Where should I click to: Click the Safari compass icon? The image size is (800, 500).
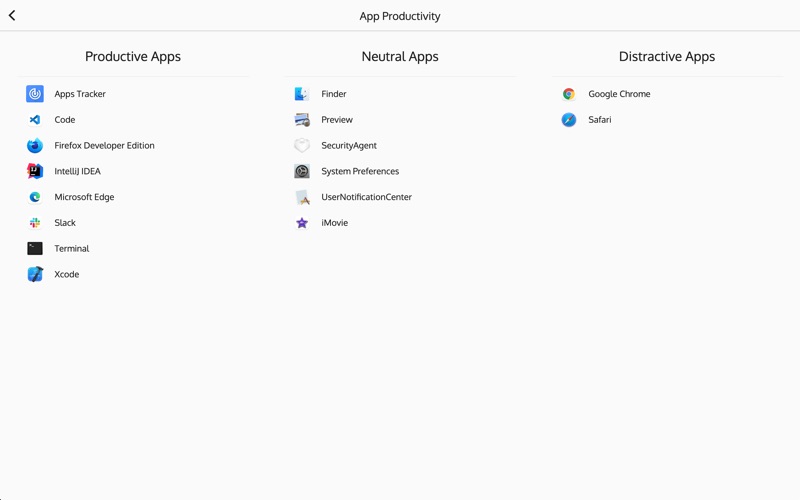pos(568,119)
